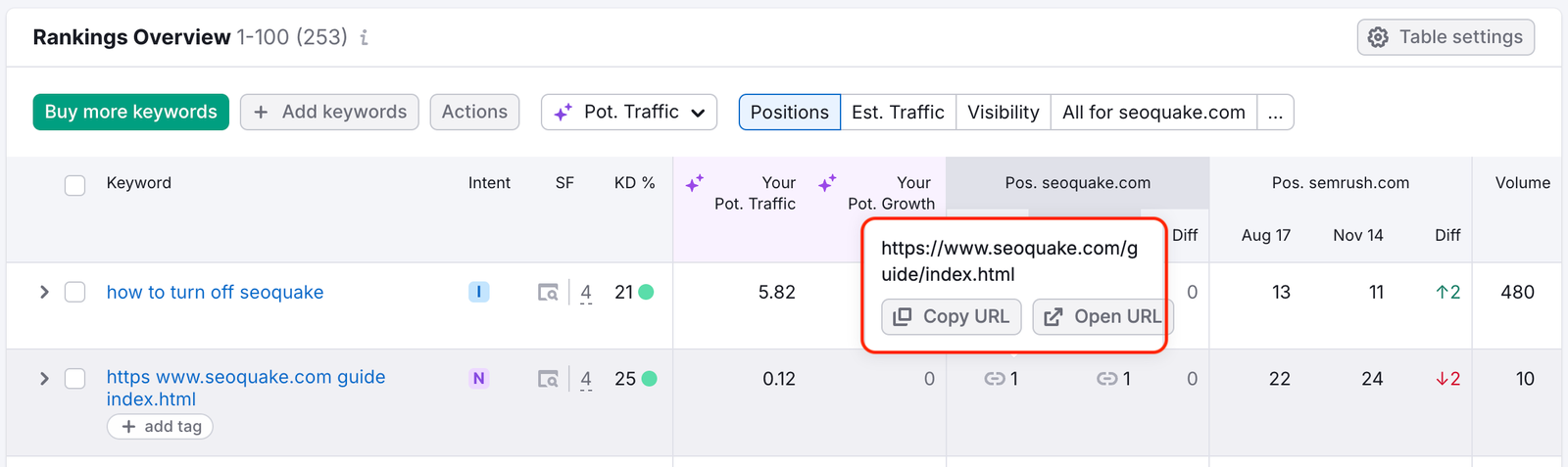
Task: Expand the 'how to turn off seoquake' row
Action: click(x=44, y=292)
